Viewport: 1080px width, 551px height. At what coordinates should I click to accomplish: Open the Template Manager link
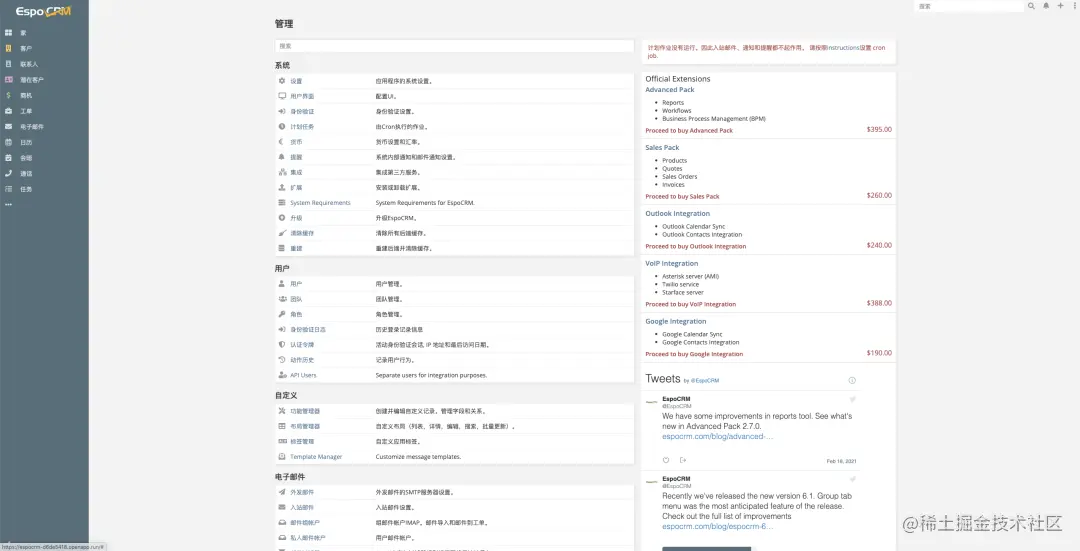pyautogui.click(x=316, y=457)
